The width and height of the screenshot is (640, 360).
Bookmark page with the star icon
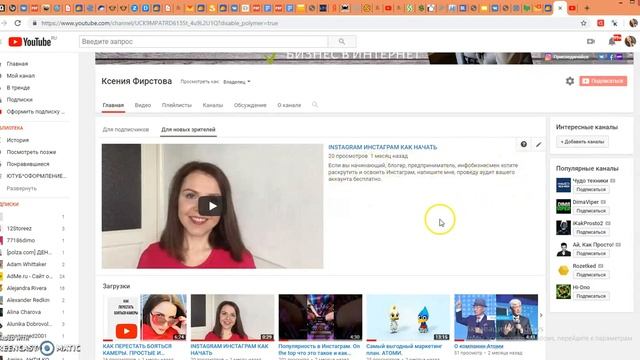pos(584,23)
